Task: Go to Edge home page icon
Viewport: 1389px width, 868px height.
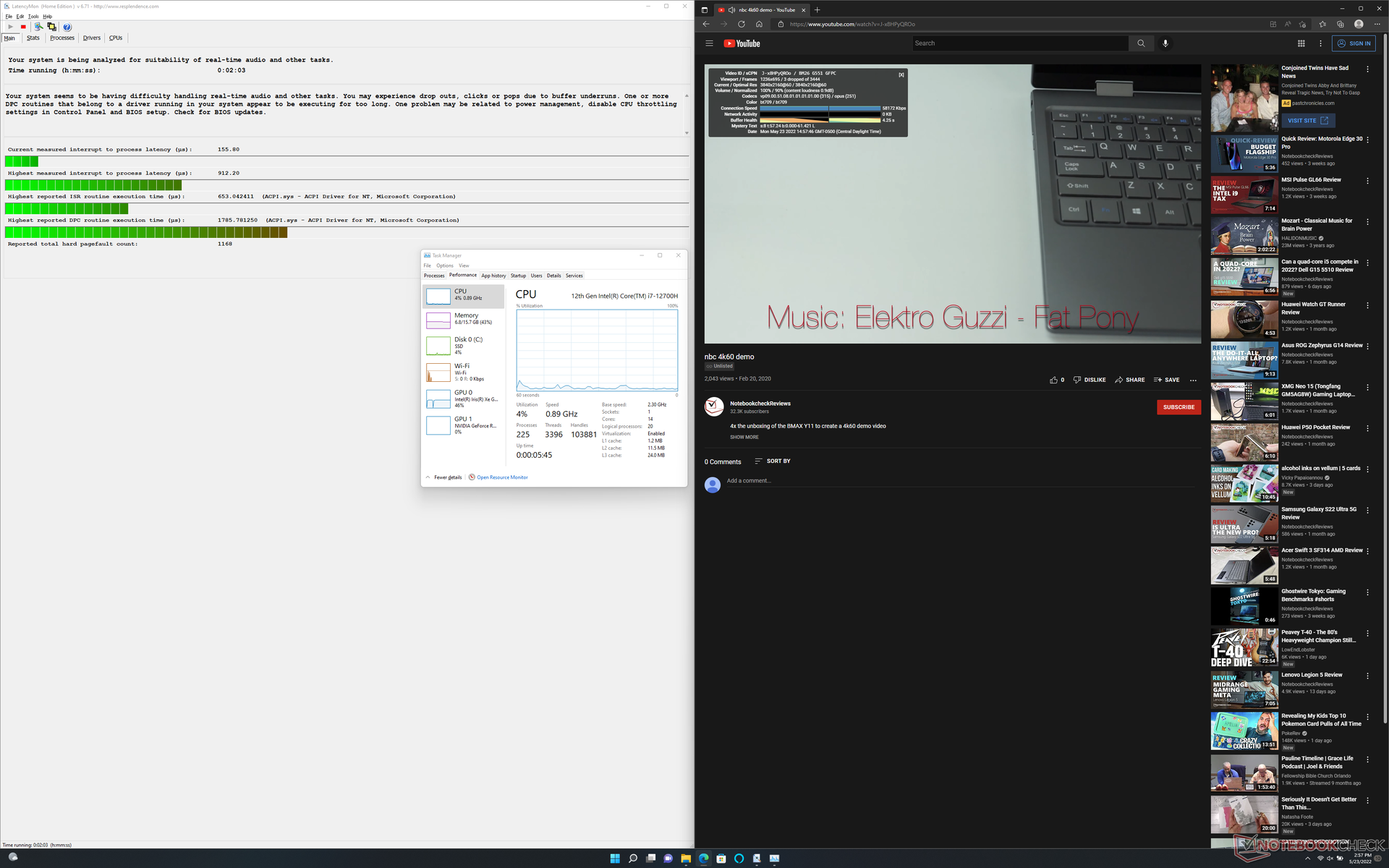Action: pos(759,24)
